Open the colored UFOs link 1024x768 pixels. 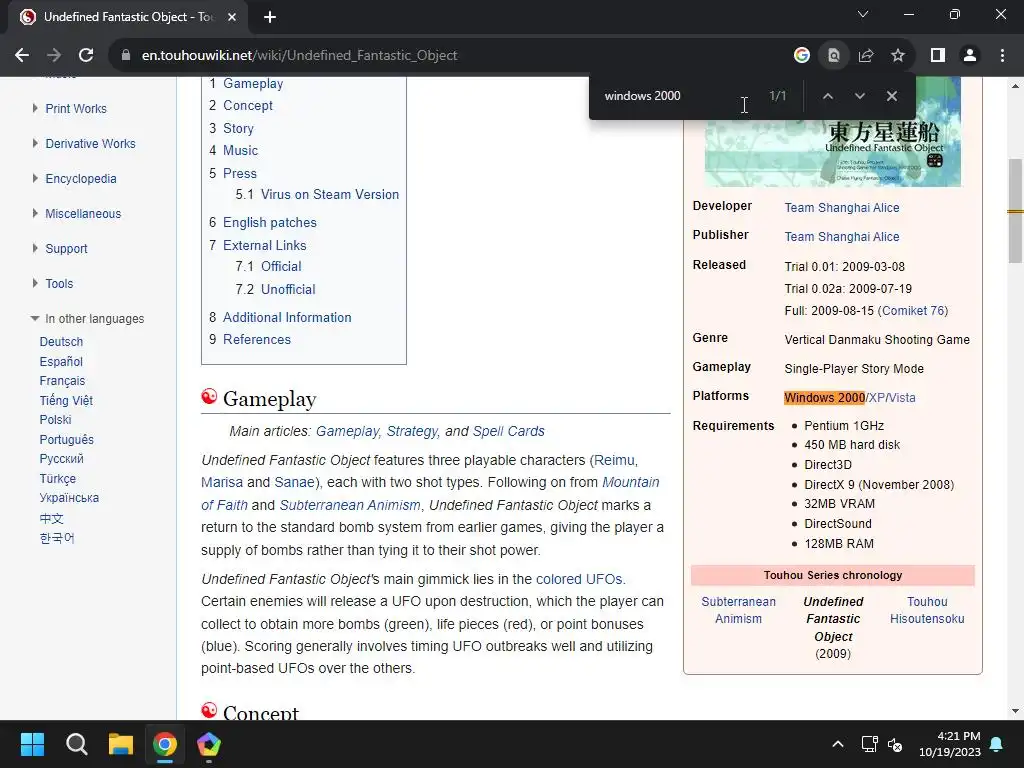coord(579,579)
